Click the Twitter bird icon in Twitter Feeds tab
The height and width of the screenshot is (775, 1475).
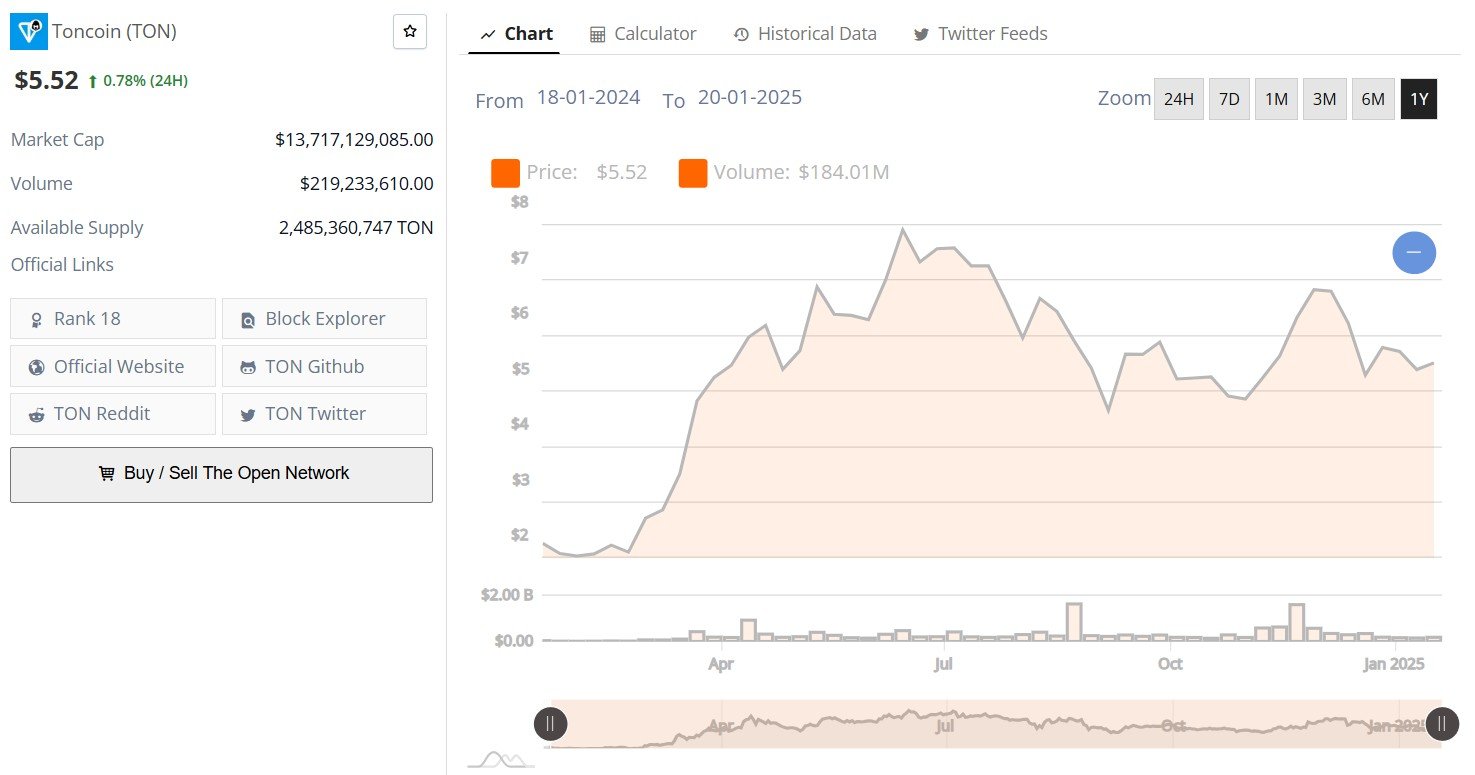pyautogui.click(x=921, y=35)
